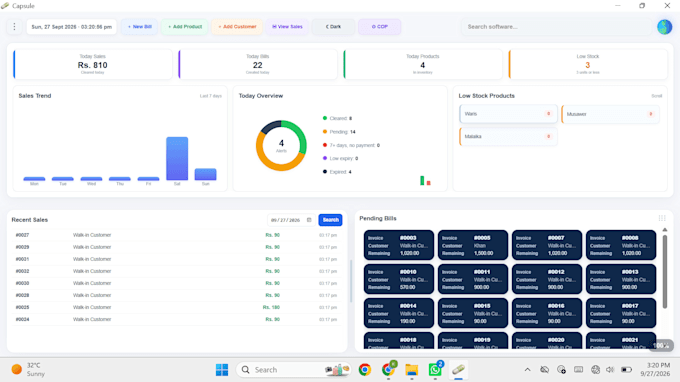680x382 pixels.
Task: Open pending invoice #0014 card
Action: click(x=399, y=313)
